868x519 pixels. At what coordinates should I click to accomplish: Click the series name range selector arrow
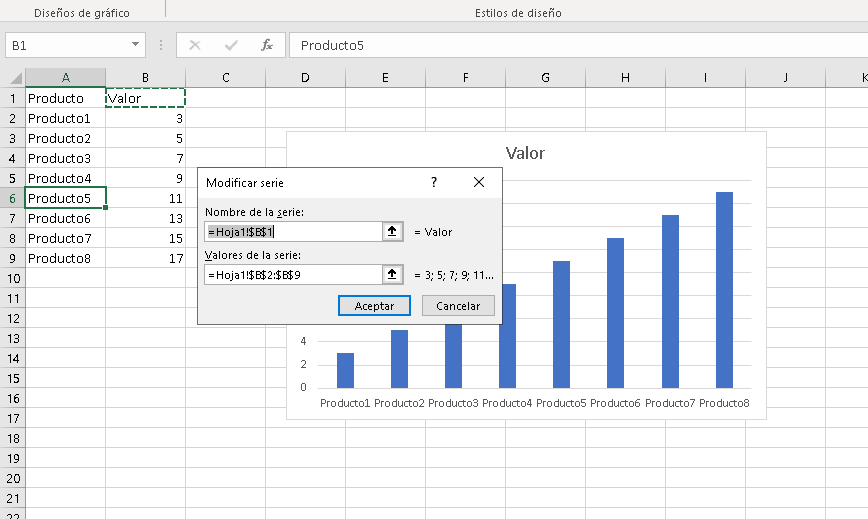click(x=392, y=231)
